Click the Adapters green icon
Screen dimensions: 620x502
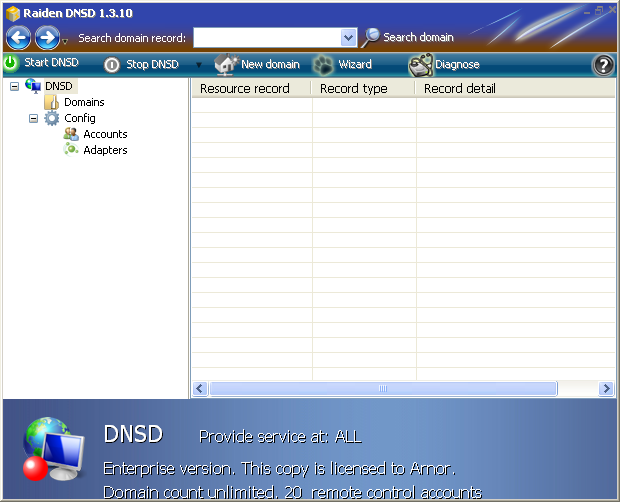pos(71,150)
